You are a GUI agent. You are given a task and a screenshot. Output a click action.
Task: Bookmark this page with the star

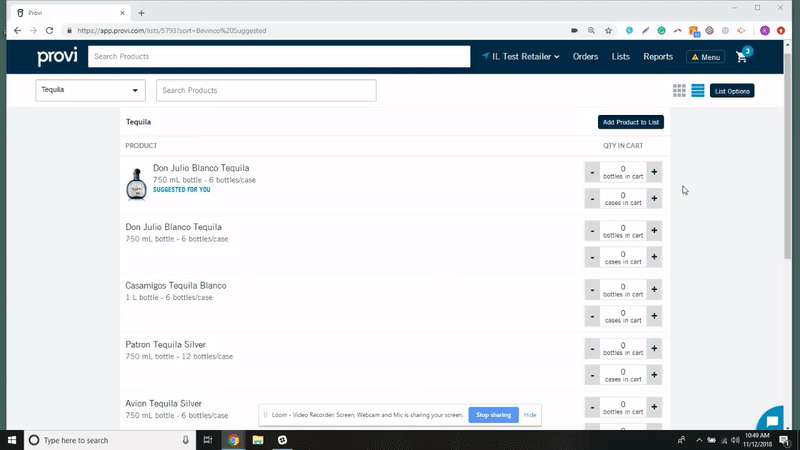608,31
